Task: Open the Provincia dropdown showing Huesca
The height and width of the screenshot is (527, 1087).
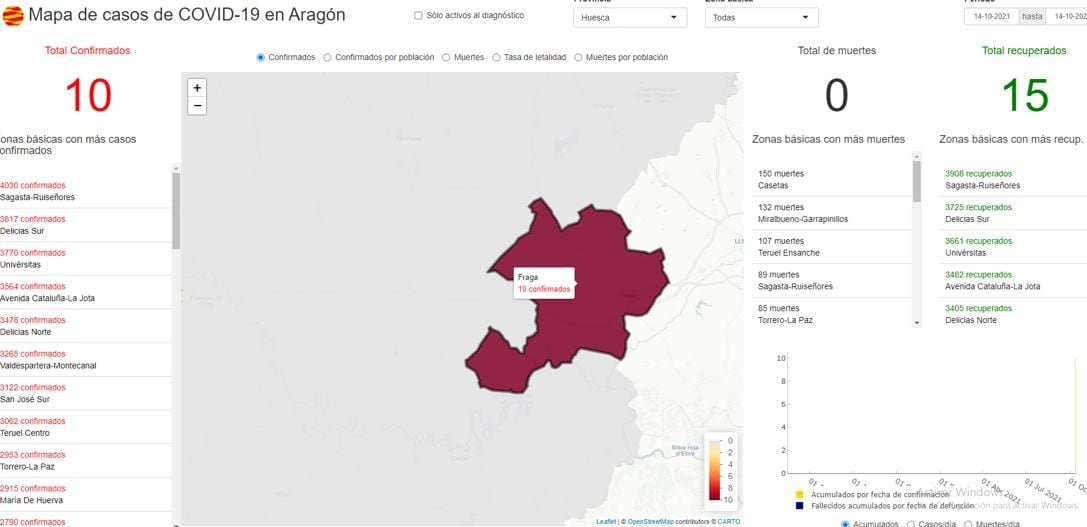Action: pos(630,18)
